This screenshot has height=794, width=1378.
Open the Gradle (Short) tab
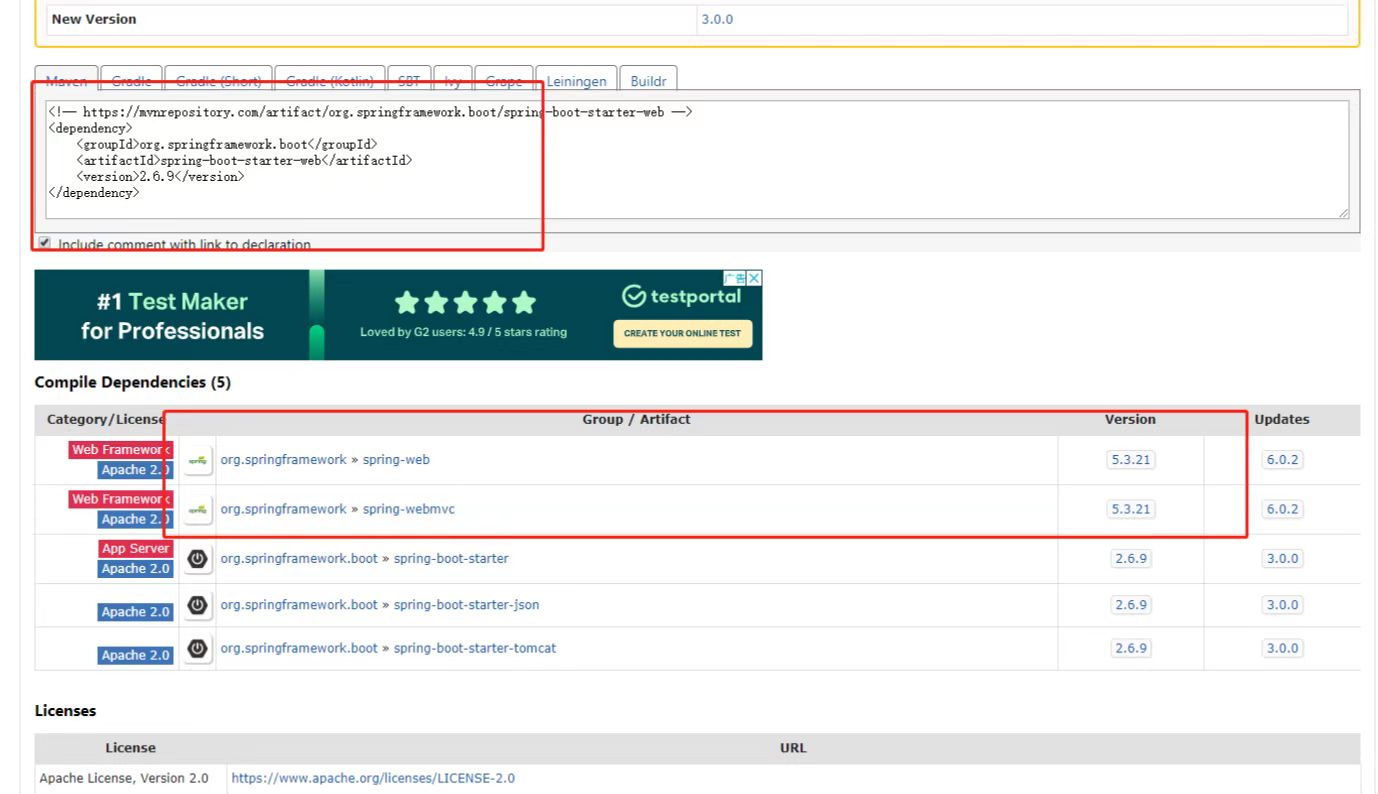(x=218, y=81)
